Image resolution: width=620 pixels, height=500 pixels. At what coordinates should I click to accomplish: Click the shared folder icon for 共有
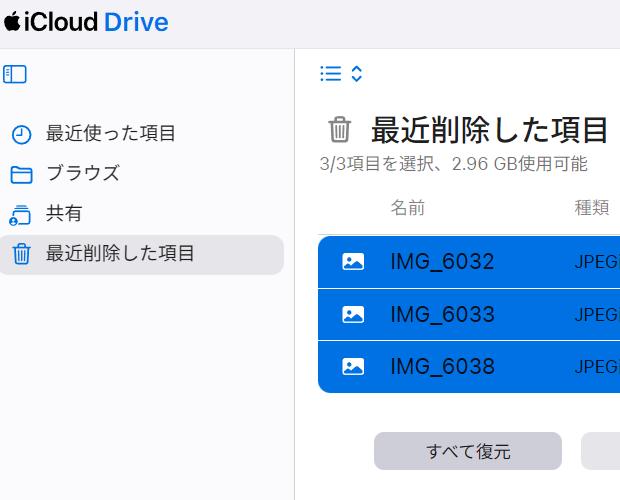(x=20, y=215)
